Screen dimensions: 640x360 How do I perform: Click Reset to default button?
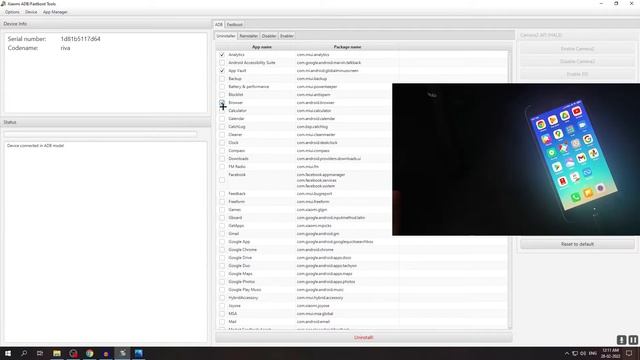577,244
